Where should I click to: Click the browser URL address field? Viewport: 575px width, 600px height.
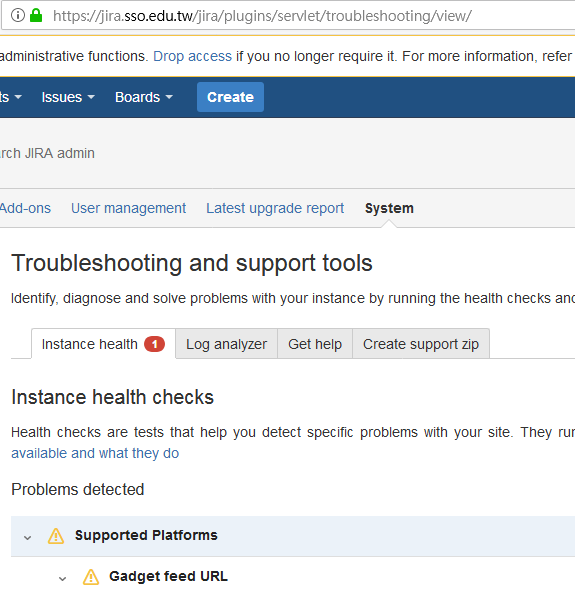289,16
